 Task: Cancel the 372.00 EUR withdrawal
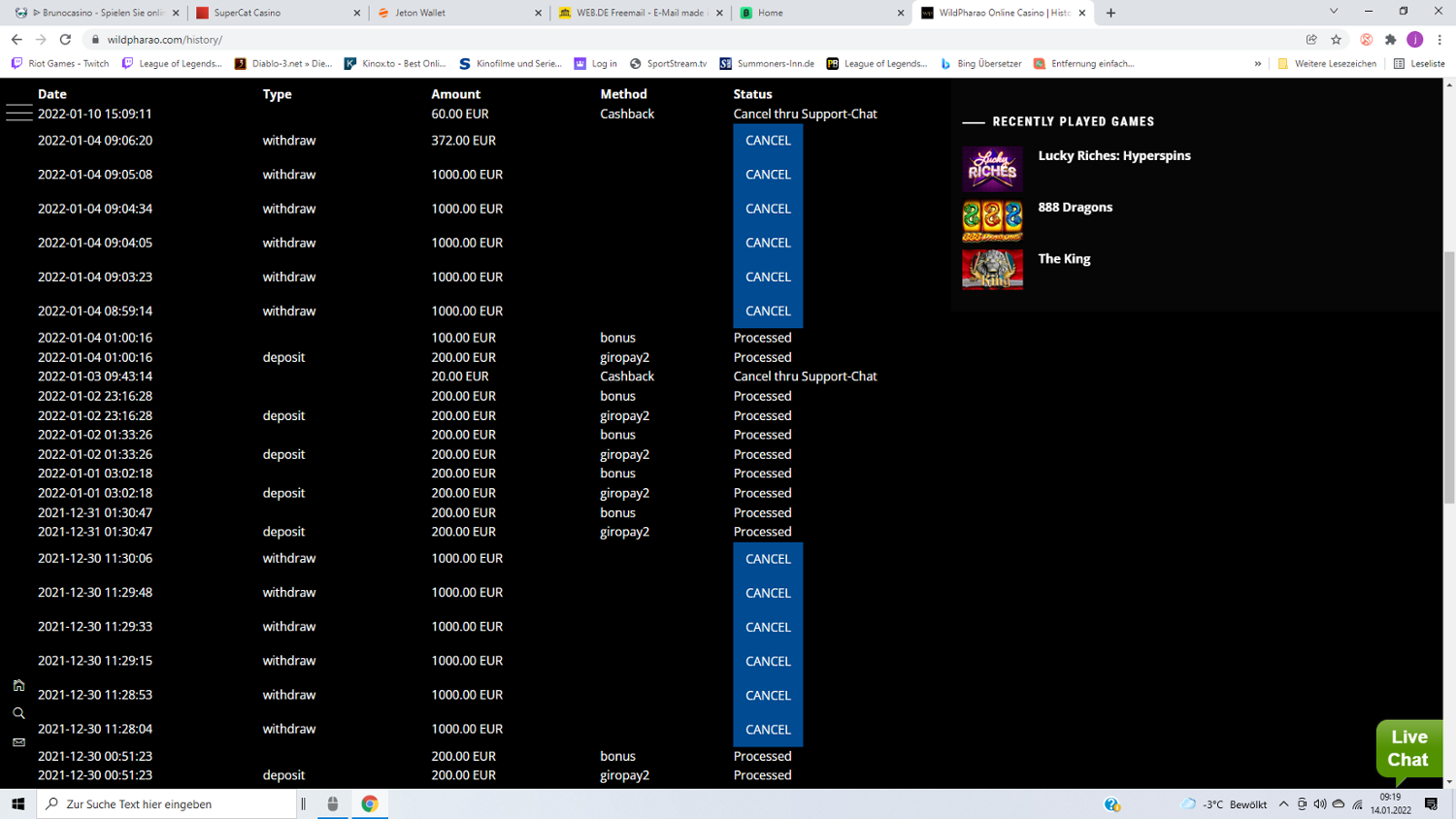[768, 141]
